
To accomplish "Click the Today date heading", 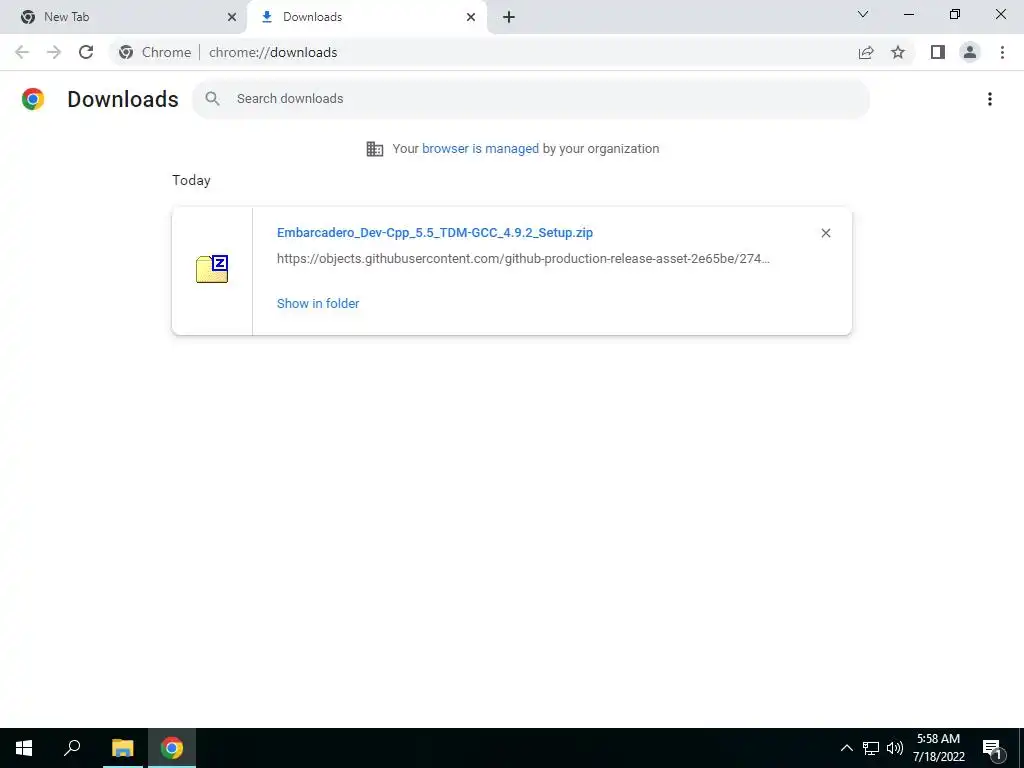I will 191,181.
